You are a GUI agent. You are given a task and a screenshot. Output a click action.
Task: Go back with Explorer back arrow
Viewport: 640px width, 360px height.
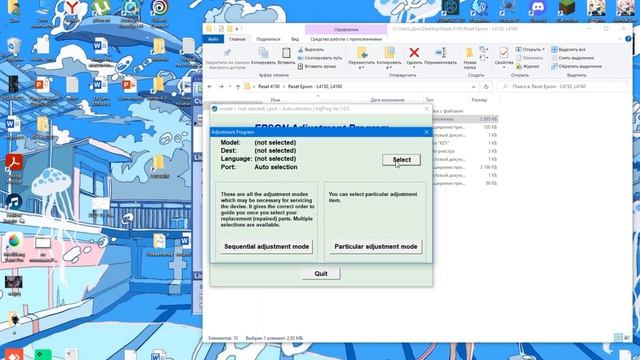tap(210, 87)
